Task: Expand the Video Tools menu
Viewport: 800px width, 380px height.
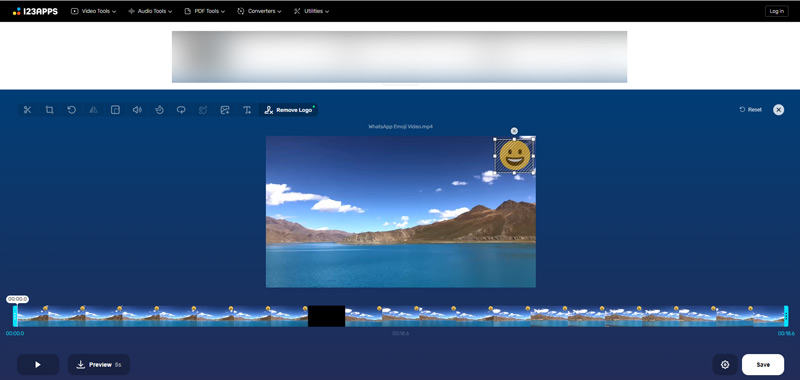Action: click(93, 11)
